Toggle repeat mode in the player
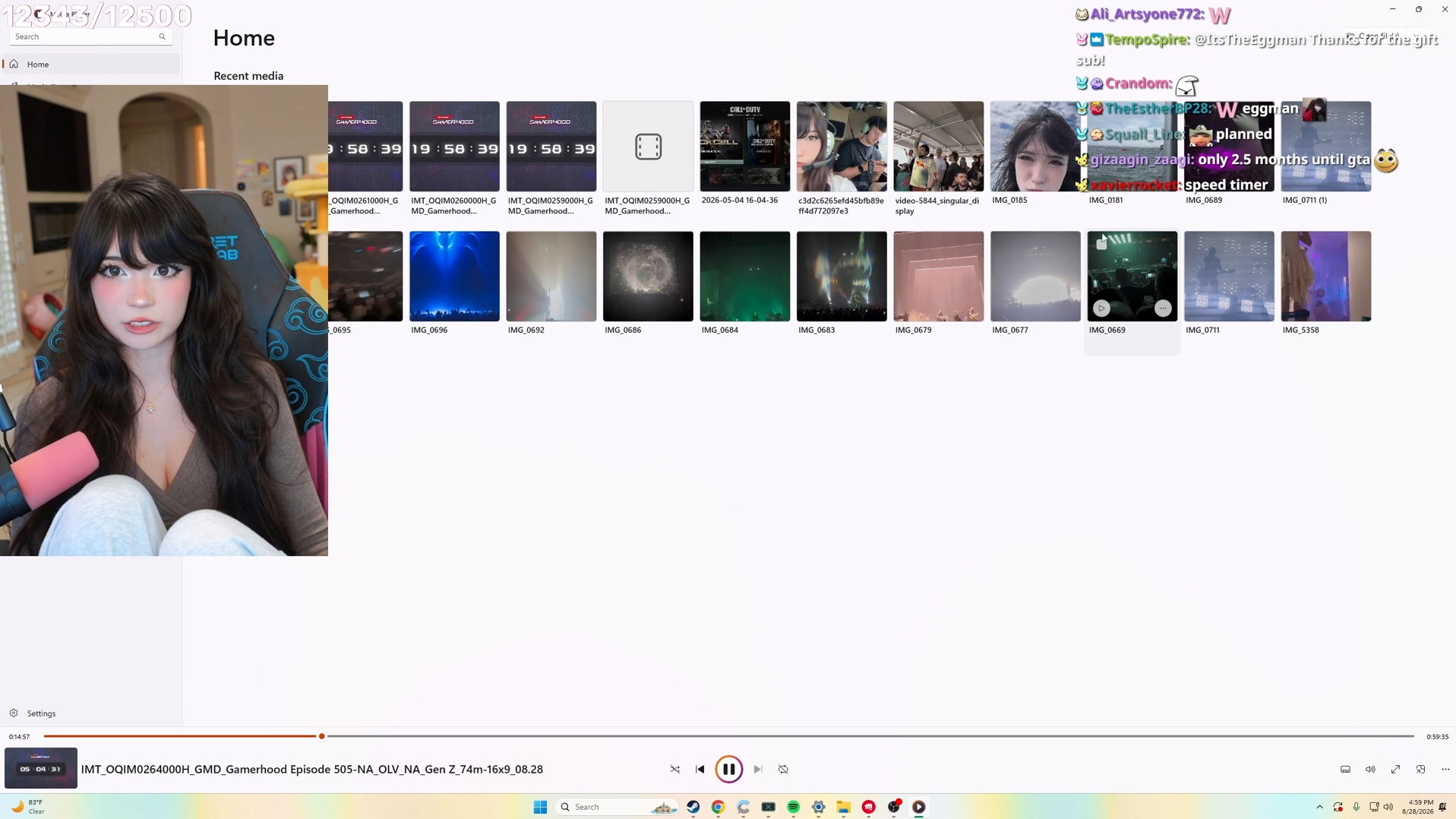 (783, 769)
